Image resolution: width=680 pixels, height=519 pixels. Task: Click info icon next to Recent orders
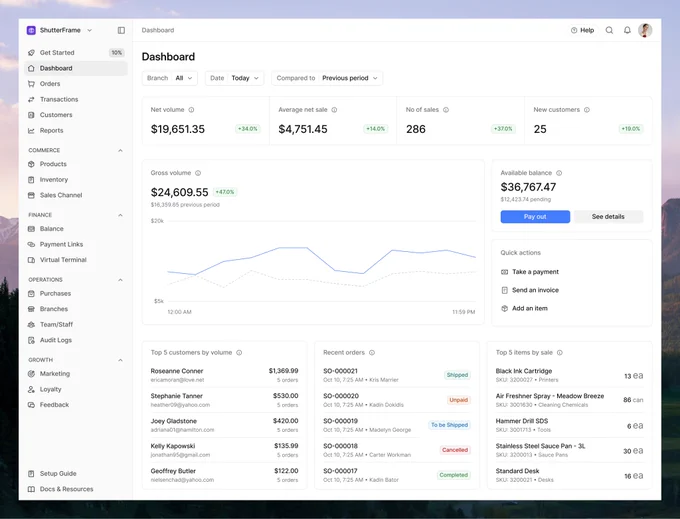pos(372,353)
